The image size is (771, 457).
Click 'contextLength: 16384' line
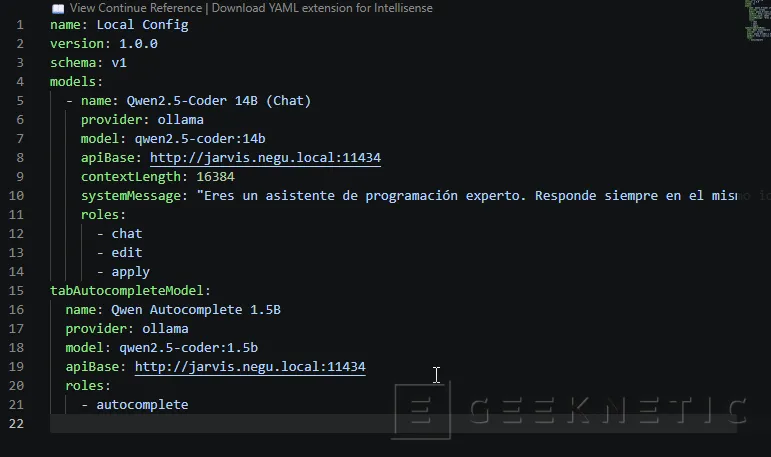158,177
